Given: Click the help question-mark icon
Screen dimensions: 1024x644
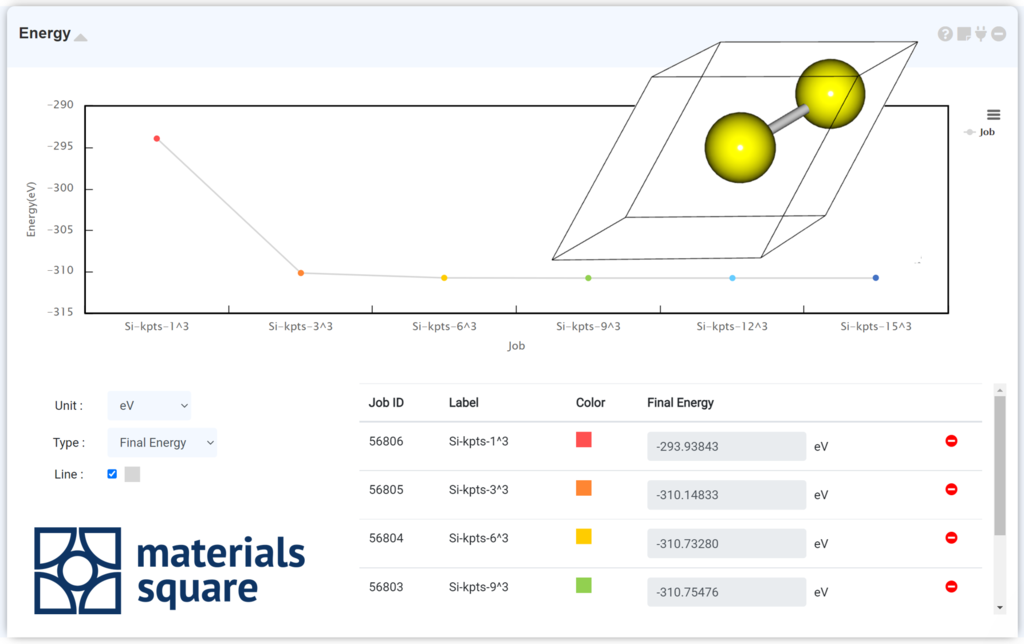Looking at the screenshot, I should pyautogui.click(x=945, y=33).
